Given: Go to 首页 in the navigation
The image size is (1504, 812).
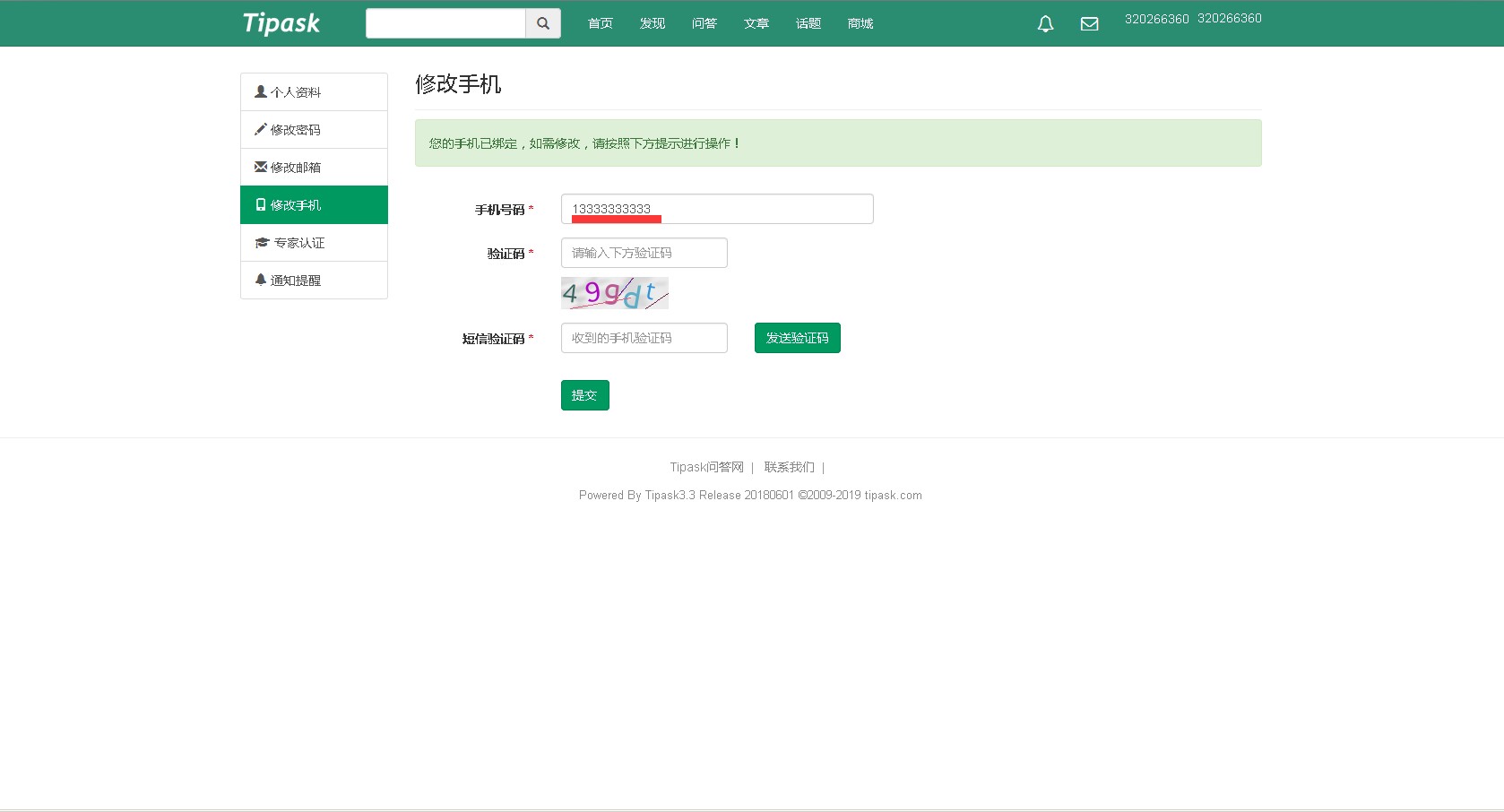Looking at the screenshot, I should tap(601, 23).
